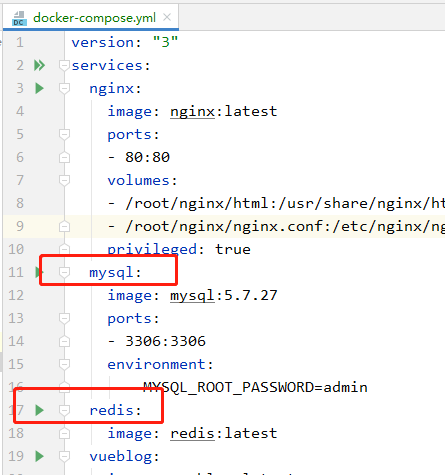The width and height of the screenshot is (445, 475).
Task: Collapse the services block fold marker
Action: pyautogui.click(x=64, y=65)
